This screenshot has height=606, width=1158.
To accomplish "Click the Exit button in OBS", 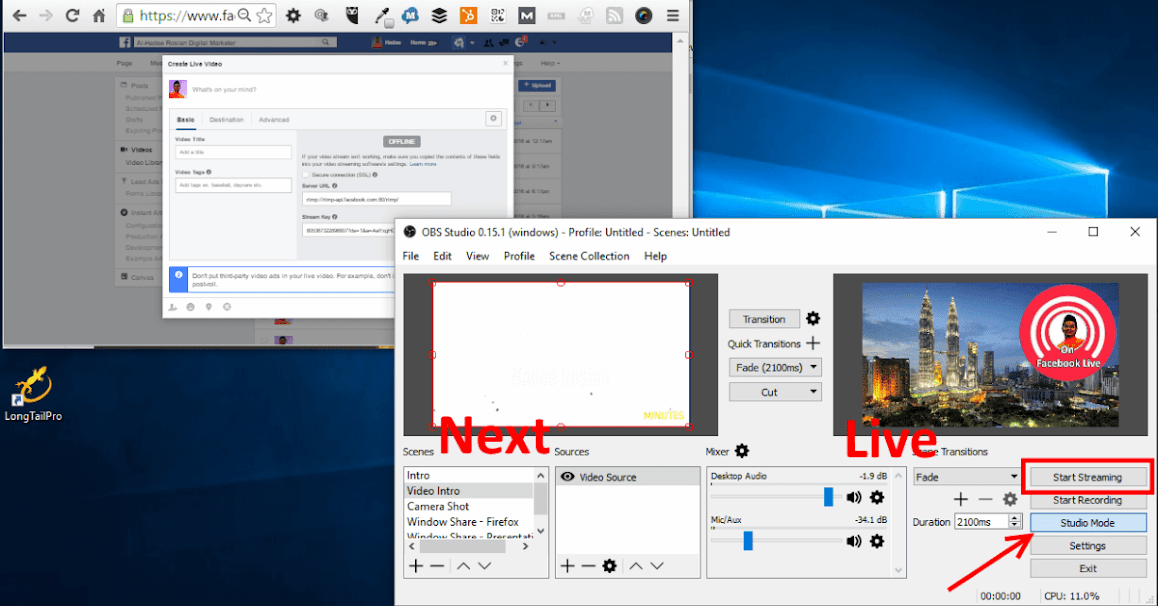I will [x=1088, y=568].
